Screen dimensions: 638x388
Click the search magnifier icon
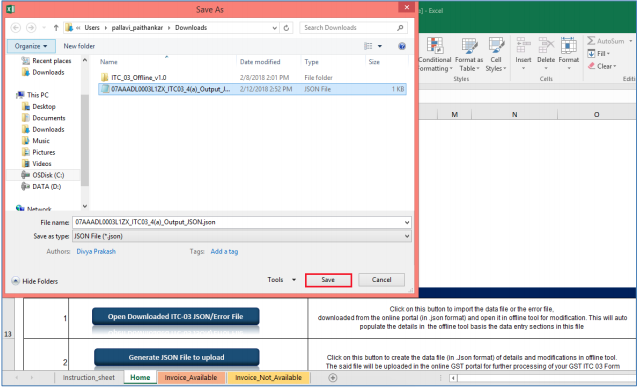coord(400,28)
